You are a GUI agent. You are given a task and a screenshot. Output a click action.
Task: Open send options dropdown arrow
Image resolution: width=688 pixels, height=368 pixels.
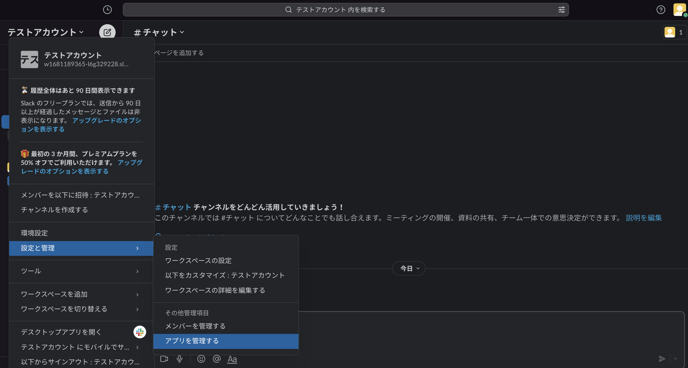coord(675,359)
